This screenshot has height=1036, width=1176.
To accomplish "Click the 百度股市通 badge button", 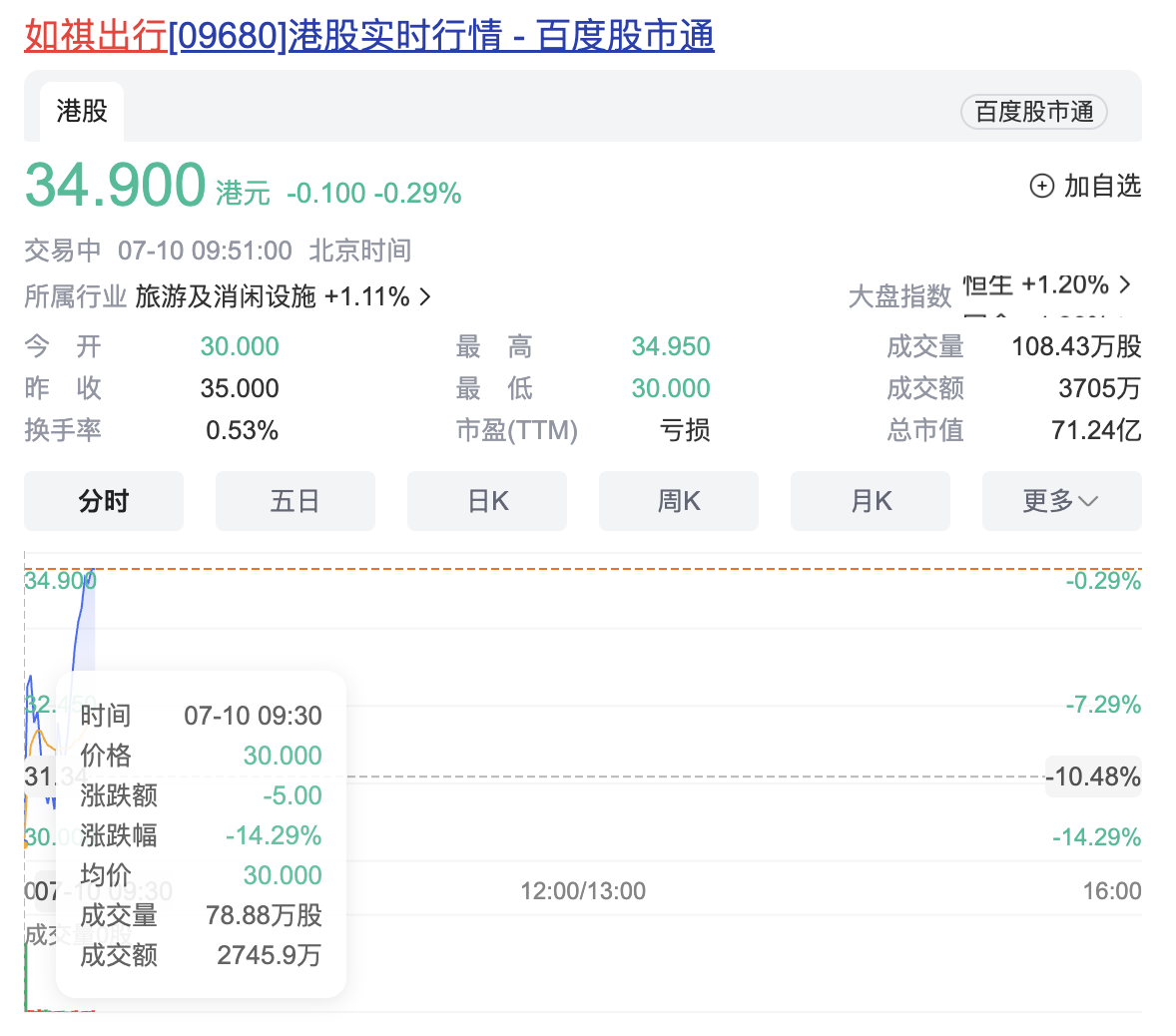I will pos(1033,112).
